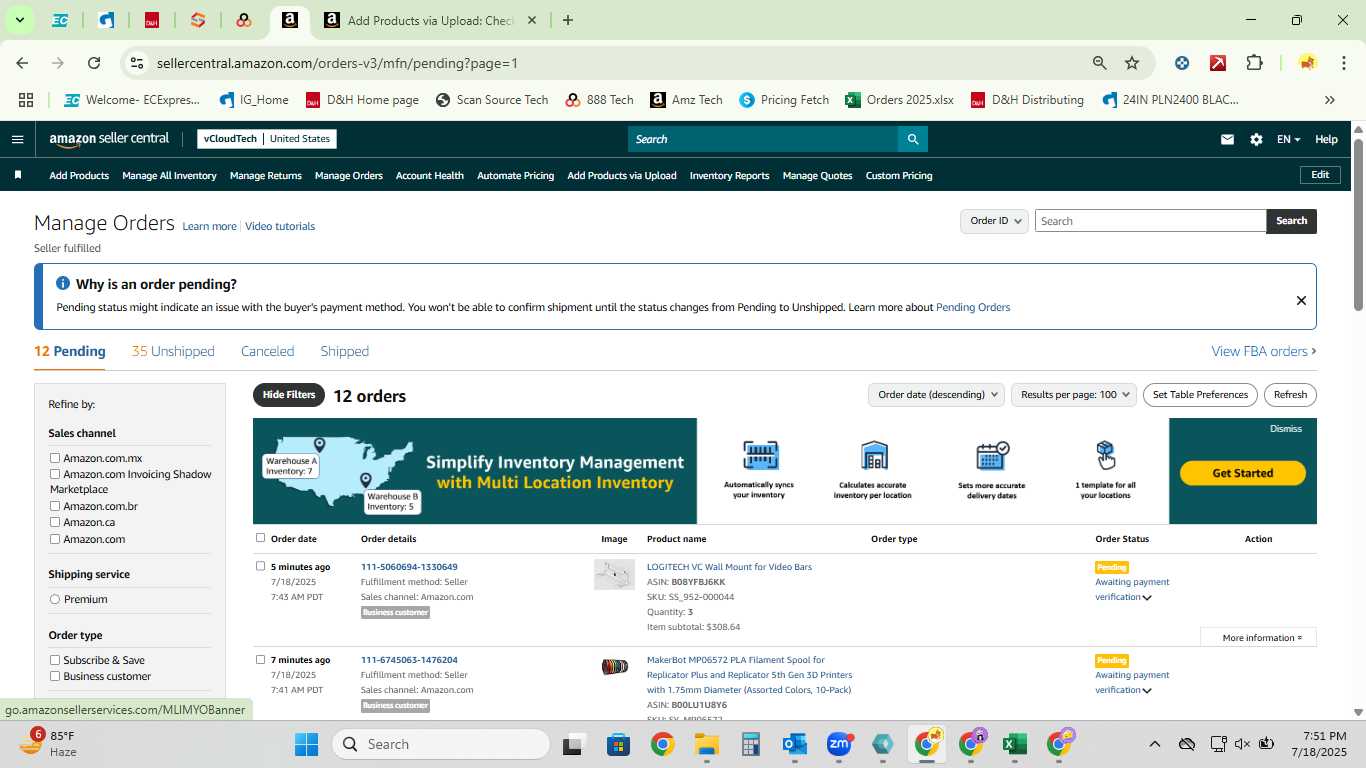Bookmark this page with star icon
1366x768 pixels.
pos(1132,63)
